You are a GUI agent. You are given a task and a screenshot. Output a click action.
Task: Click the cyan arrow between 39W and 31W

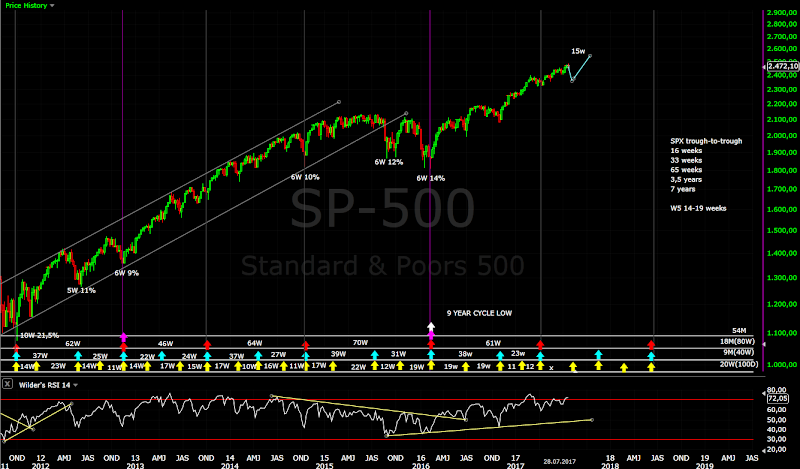click(x=375, y=355)
